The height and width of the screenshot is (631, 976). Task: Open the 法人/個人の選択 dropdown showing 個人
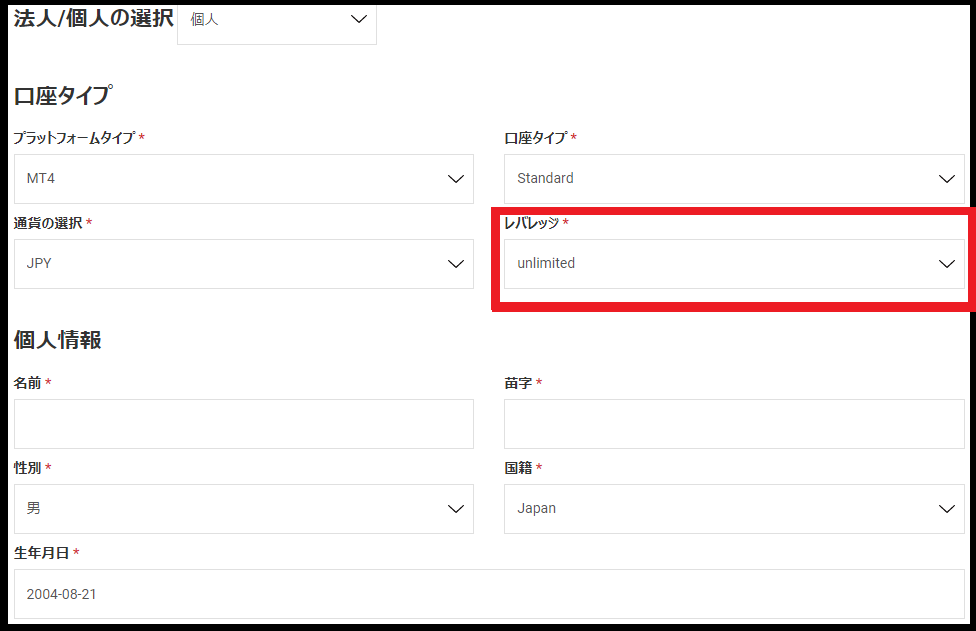276,21
